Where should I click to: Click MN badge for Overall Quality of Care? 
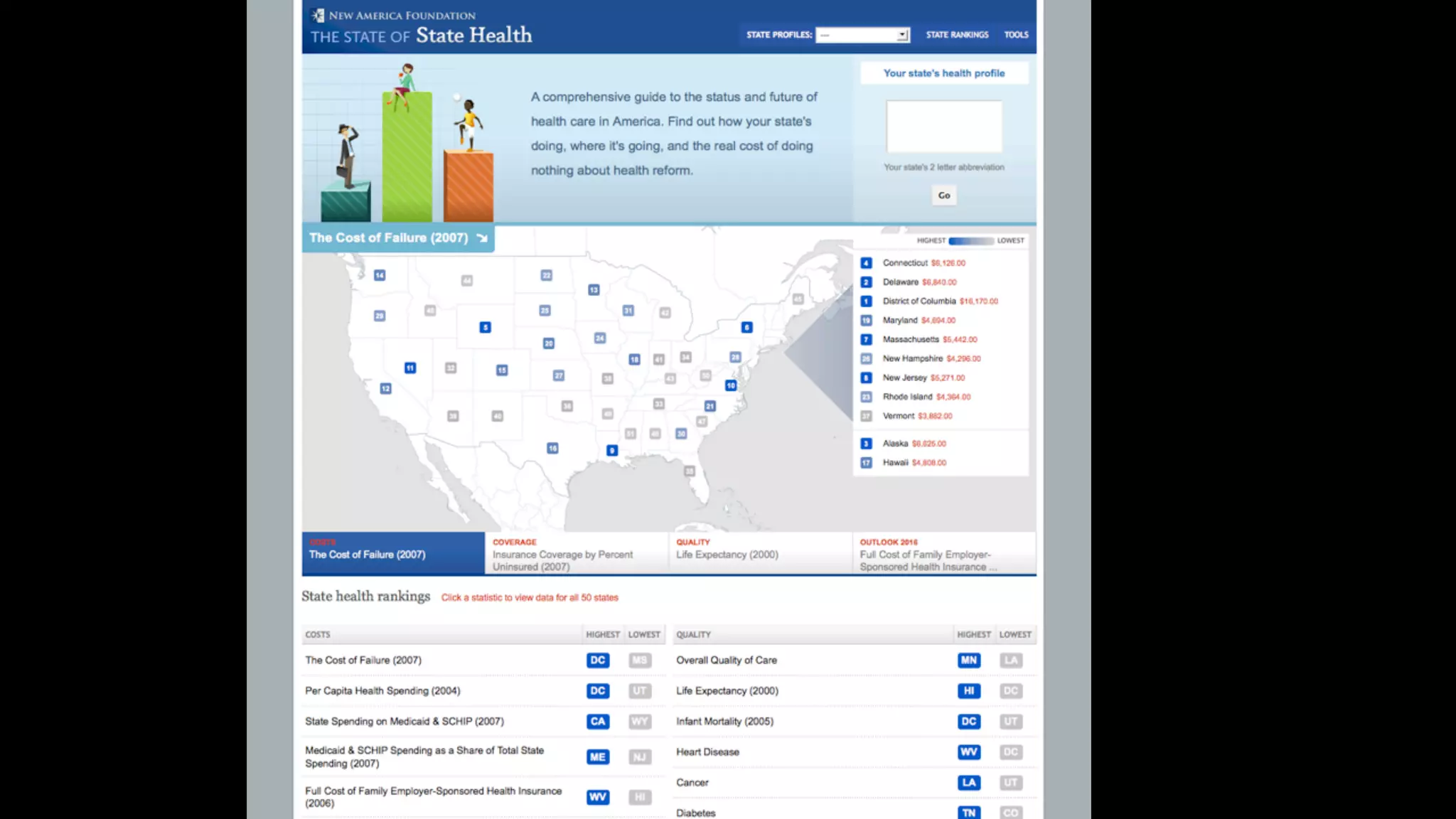[968, 660]
